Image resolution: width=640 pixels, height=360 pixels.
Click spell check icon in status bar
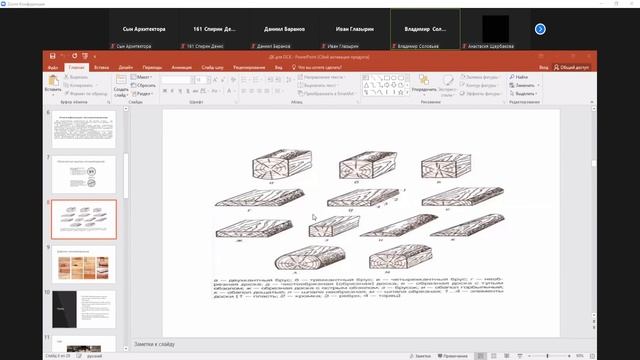click(79, 356)
